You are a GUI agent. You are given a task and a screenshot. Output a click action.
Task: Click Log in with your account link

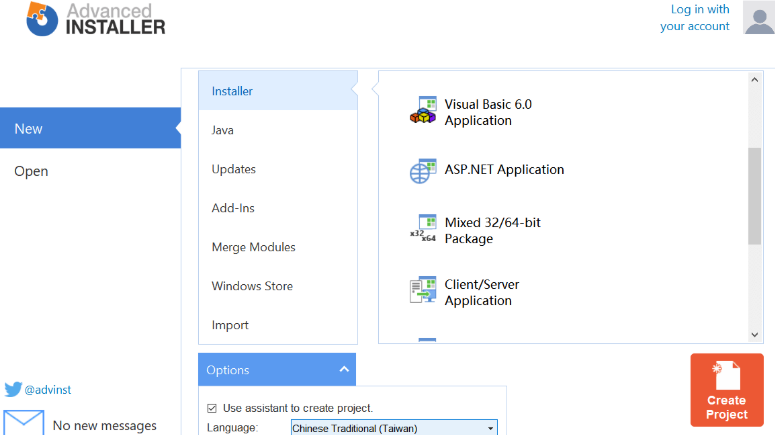695,17
